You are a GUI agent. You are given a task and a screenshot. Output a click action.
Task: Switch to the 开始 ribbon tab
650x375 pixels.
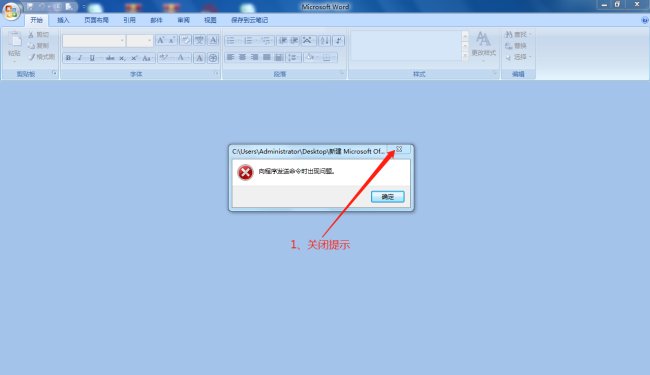pos(36,20)
